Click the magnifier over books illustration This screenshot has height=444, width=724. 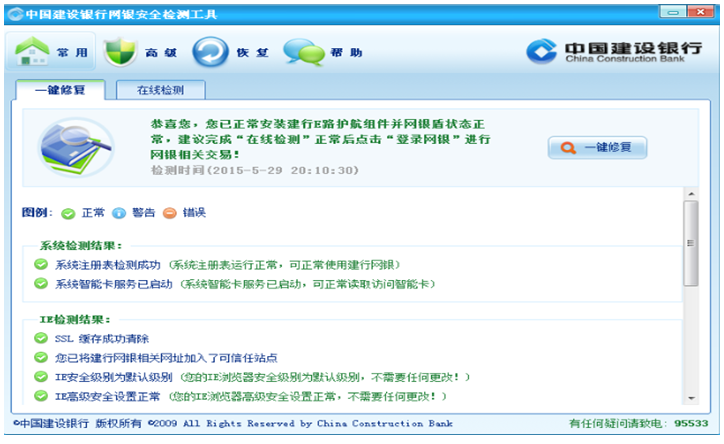click(76, 147)
